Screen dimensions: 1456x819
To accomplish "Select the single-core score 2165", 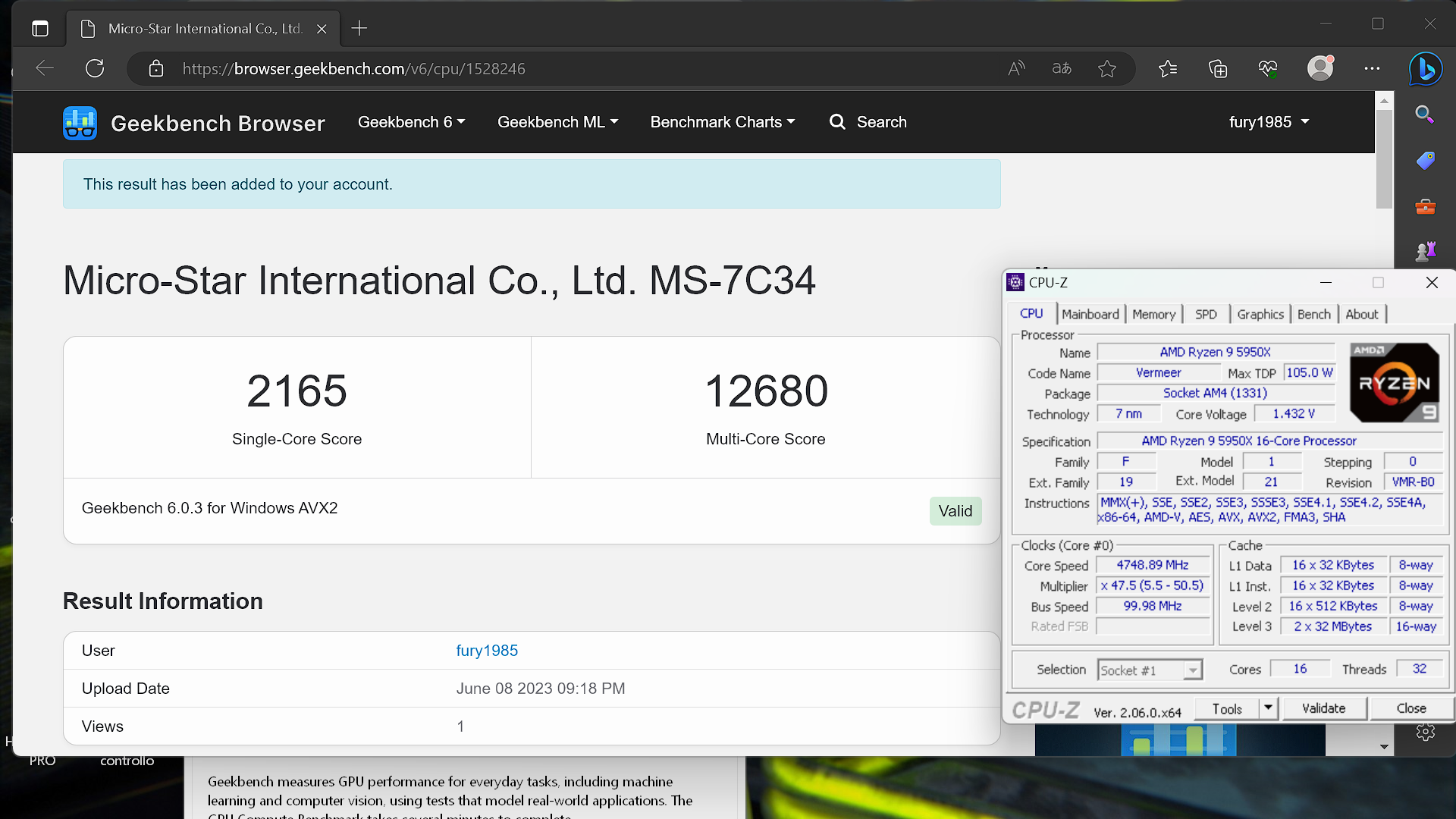I will tap(297, 391).
